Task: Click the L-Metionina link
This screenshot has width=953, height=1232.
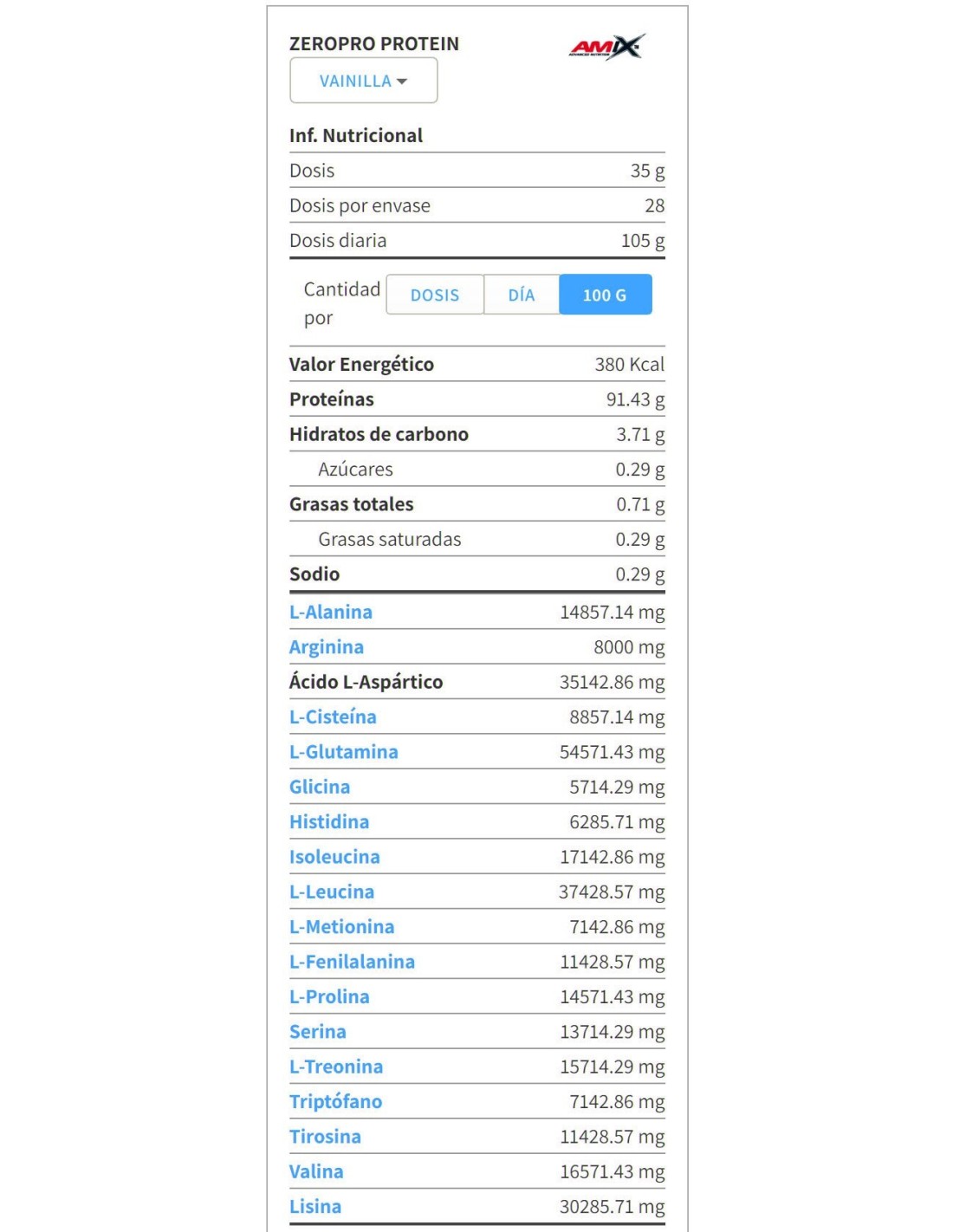Action: [x=342, y=926]
